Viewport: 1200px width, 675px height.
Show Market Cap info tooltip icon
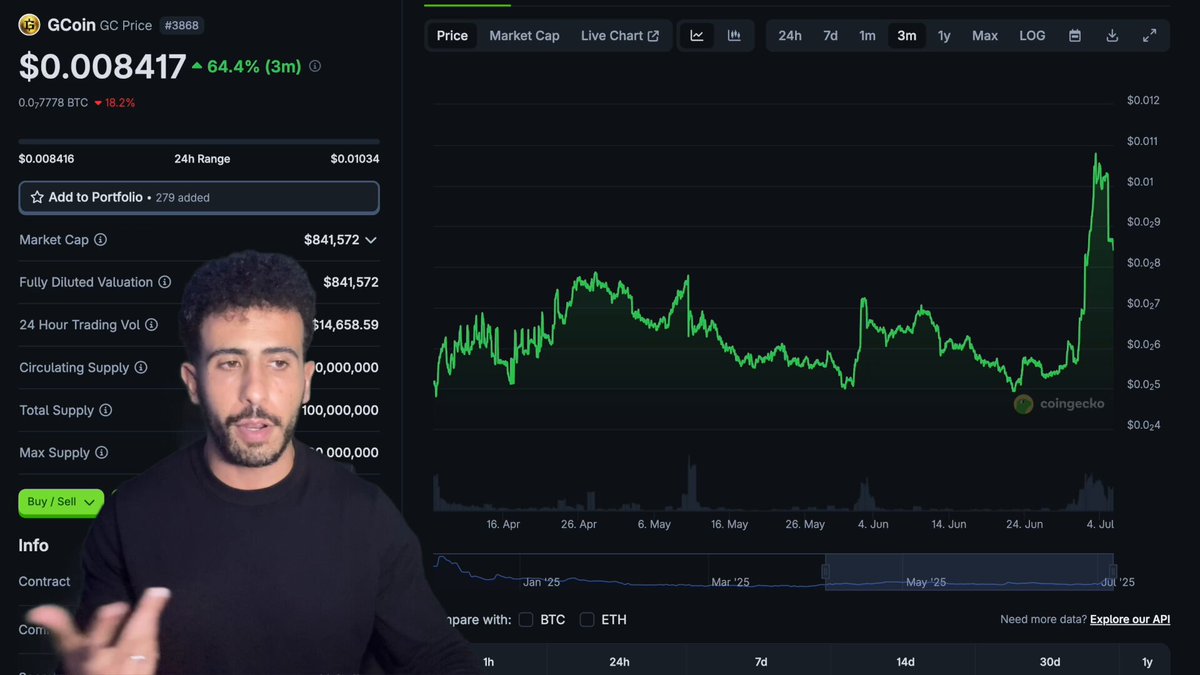tap(100, 240)
